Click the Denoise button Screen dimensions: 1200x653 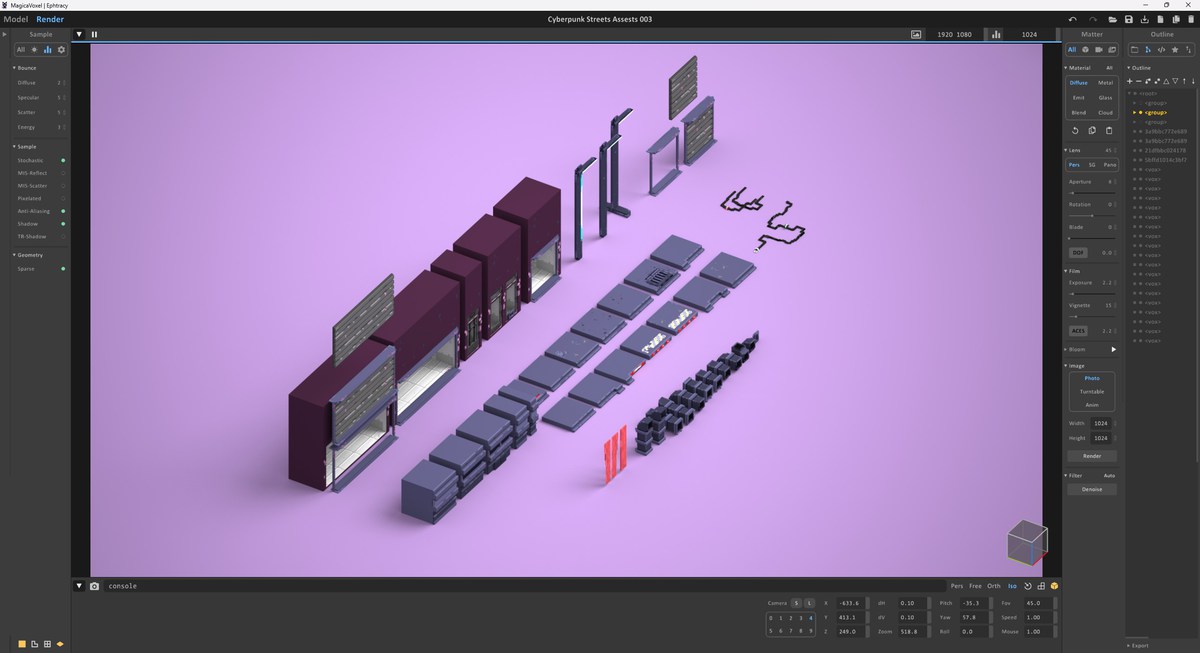coord(1092,489)
